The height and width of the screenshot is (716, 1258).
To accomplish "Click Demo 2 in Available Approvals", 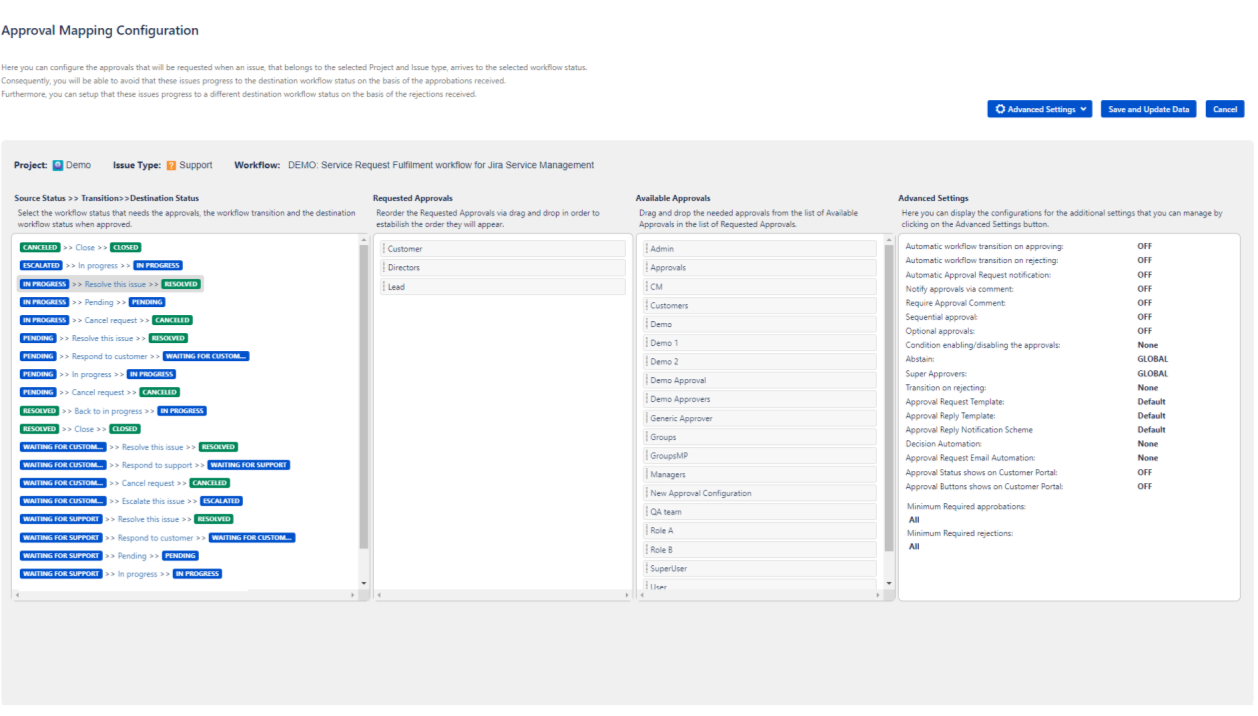I will click(x=759, y=362).
